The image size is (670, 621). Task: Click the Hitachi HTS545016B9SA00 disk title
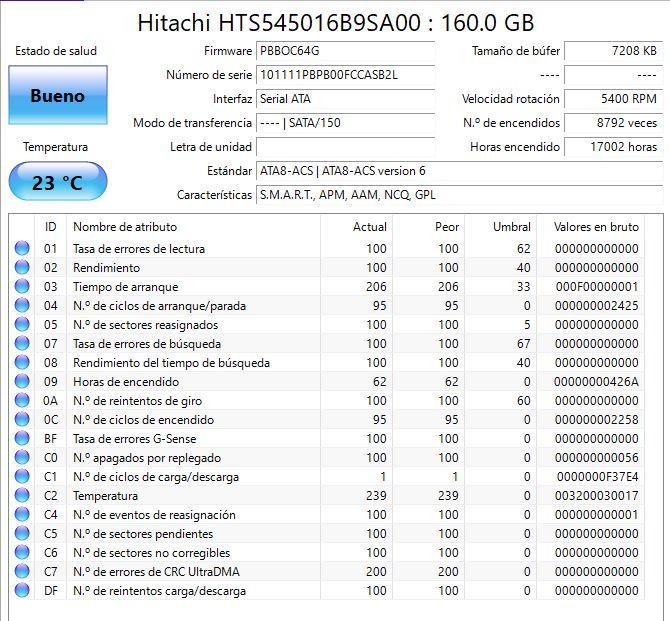335,22
